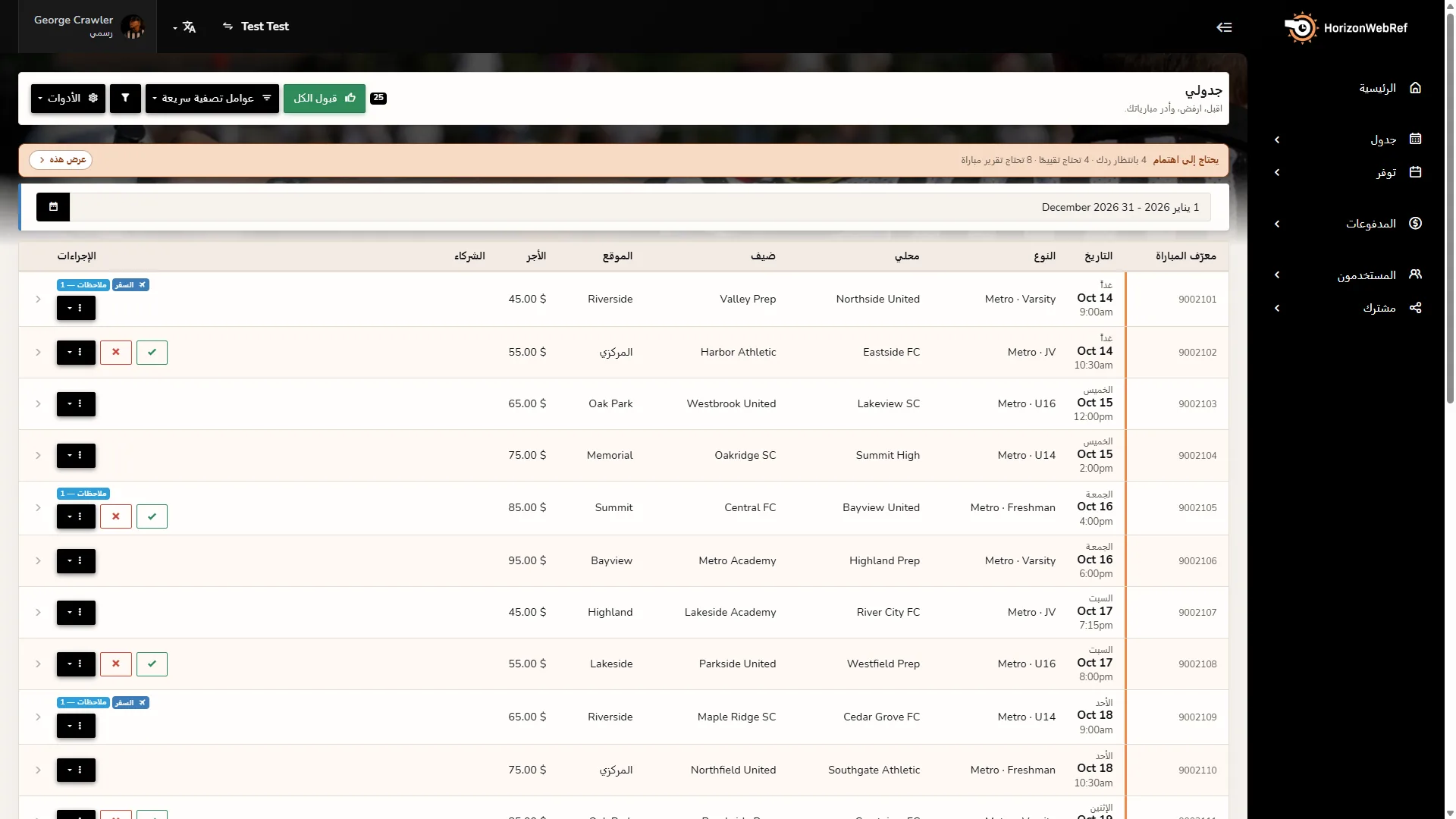The image size is (1456, 819).
Task: Click George Crawler's profile avatar
Action: click(x=133, y=27)
